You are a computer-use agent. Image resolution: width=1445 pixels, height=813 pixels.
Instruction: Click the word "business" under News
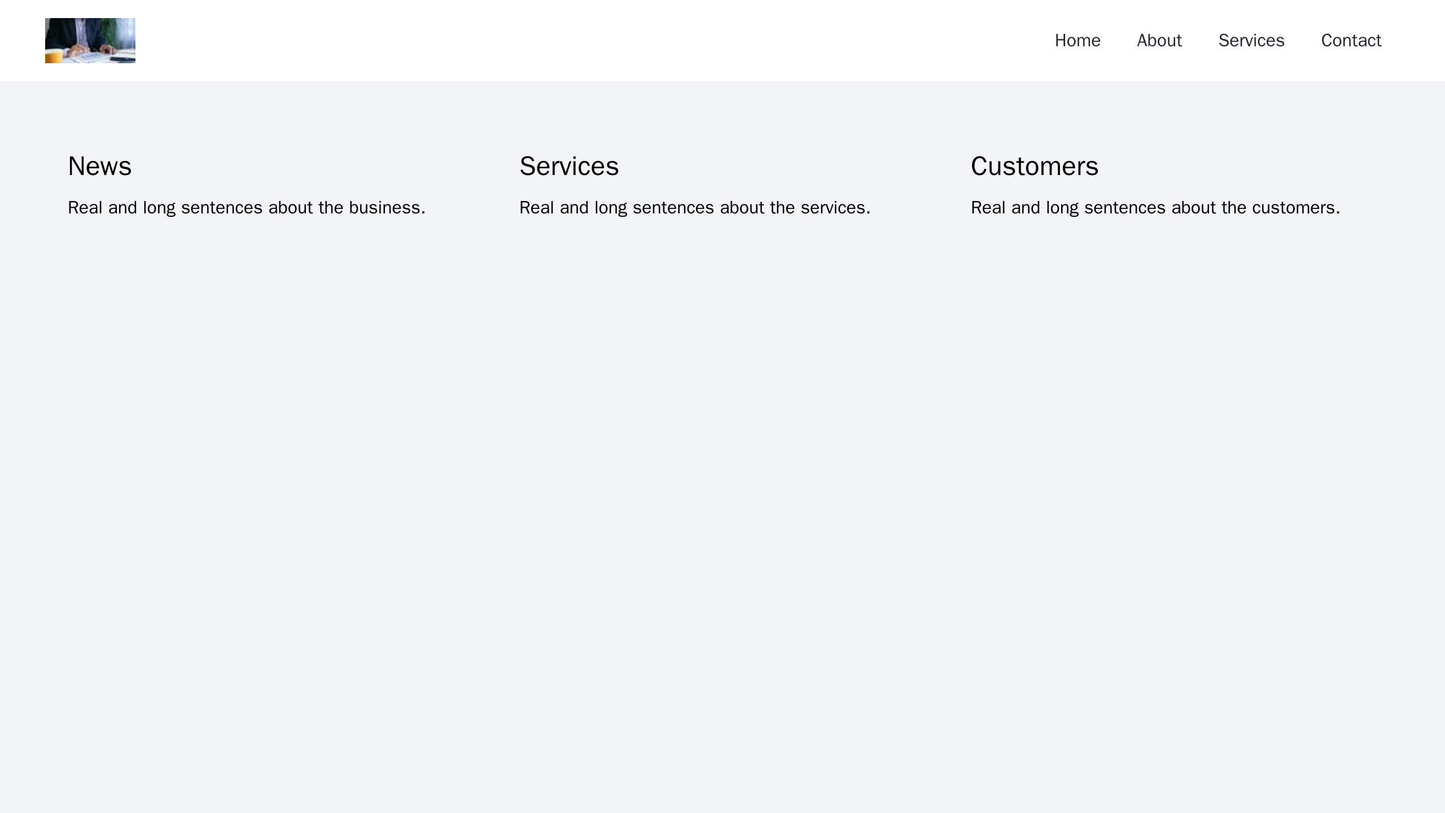[x=385, y=208]
